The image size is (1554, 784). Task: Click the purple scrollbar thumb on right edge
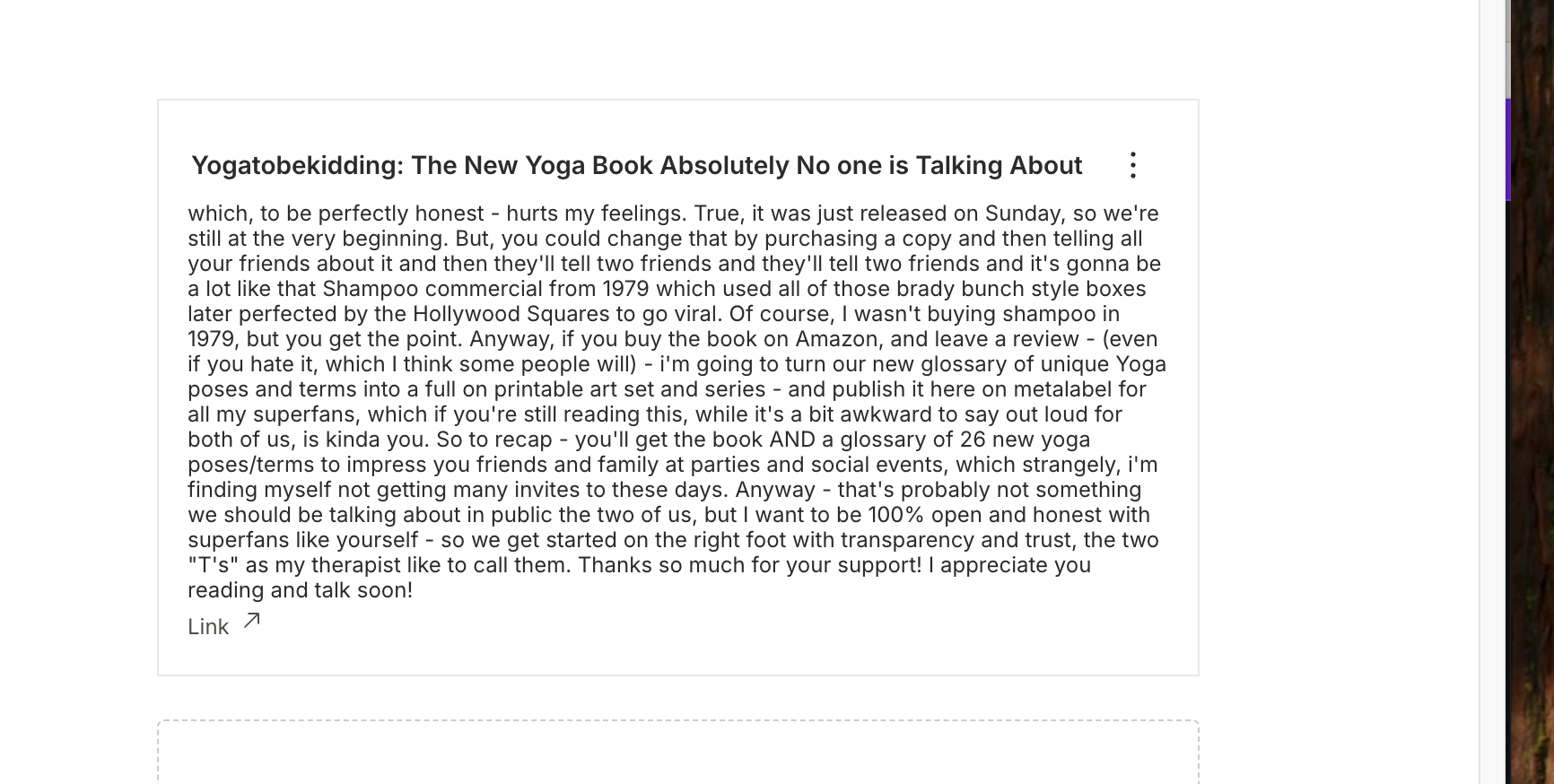coord(1508,149)
